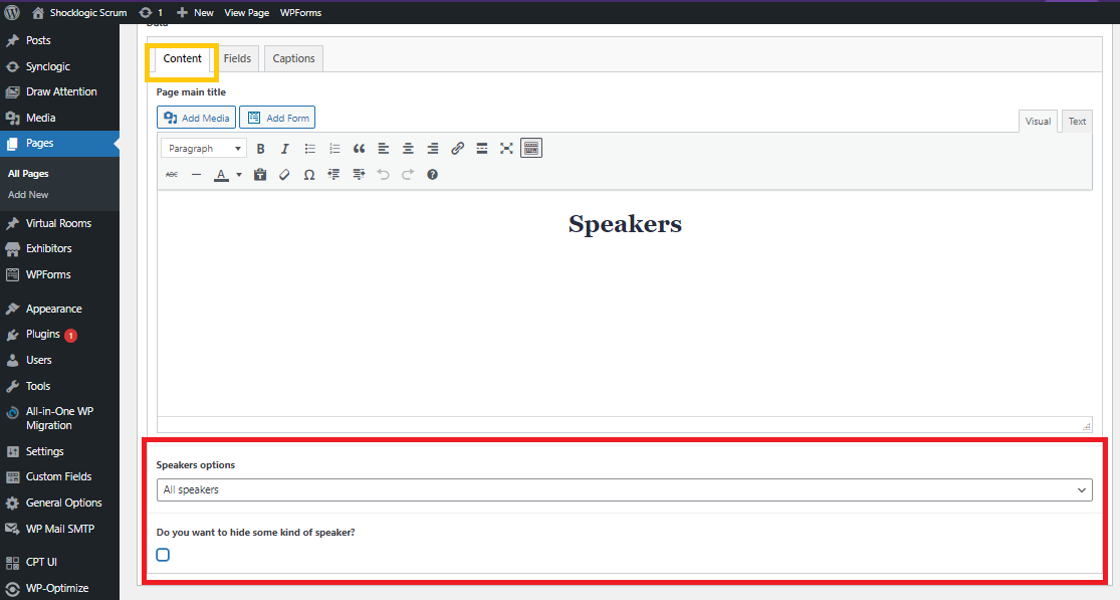Switch editor to Visual mode
The height and width of the screenshot is (600, 1120).
pos(1038,121)
